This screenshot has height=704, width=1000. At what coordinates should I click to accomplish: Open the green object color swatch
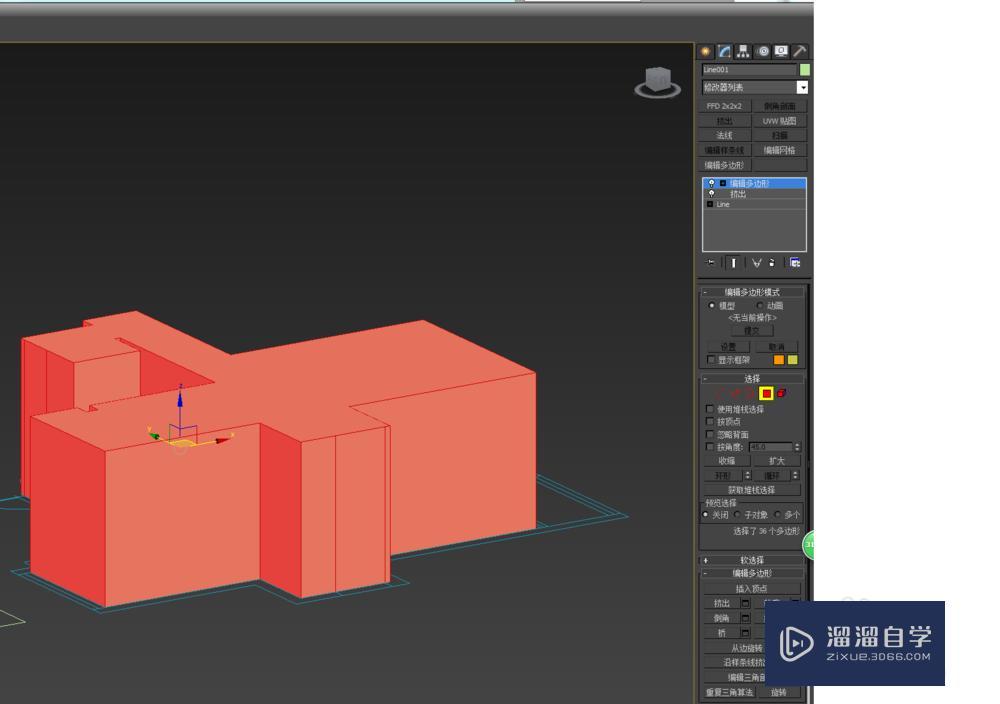805,70
